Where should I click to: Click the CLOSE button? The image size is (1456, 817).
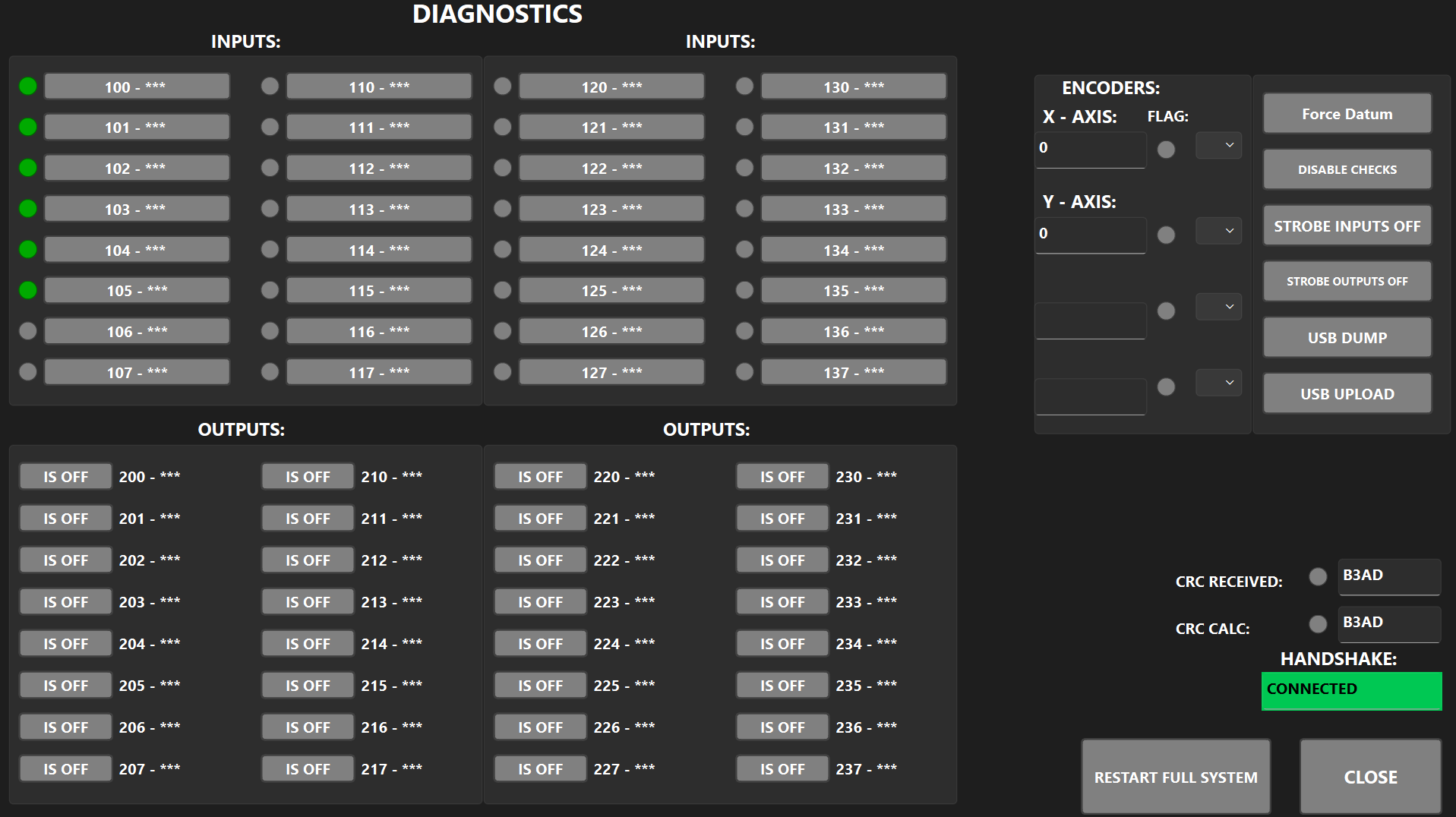tap(1371, 777)
